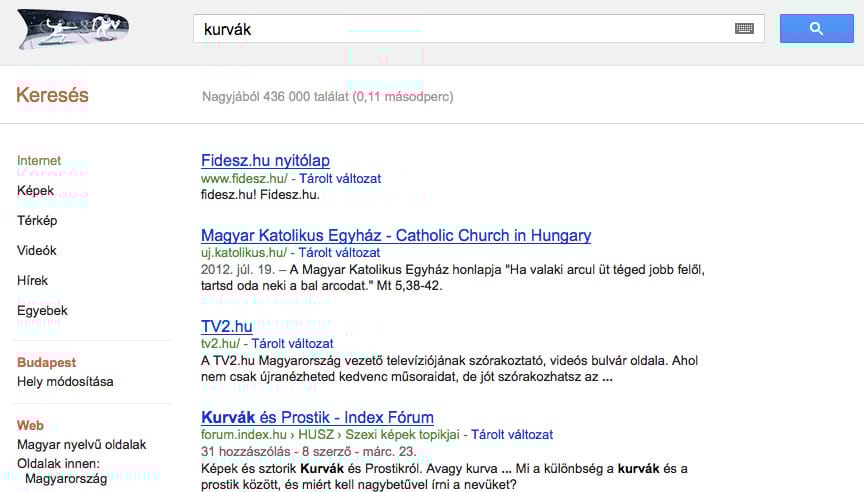
Task: Open the on-screen keyboard icon in search box
Action: 744,29
